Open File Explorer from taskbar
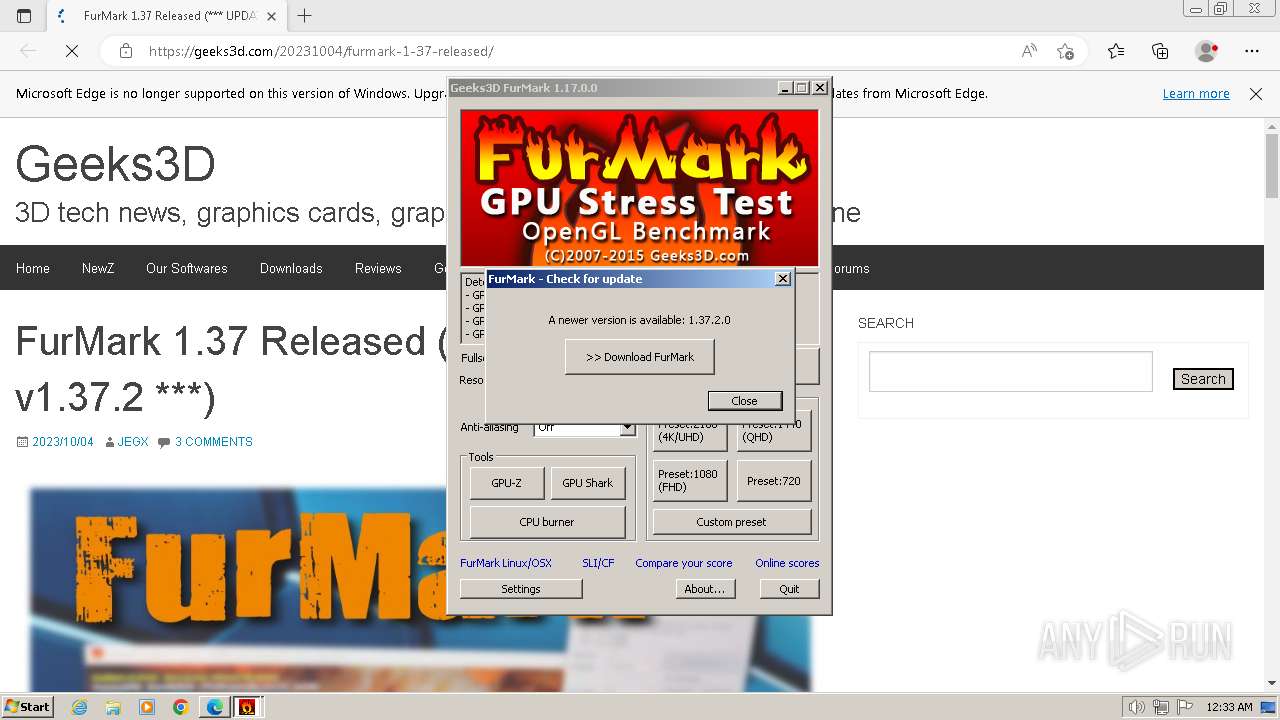This screenshot has width=1280, height=720. pos(113,707)
